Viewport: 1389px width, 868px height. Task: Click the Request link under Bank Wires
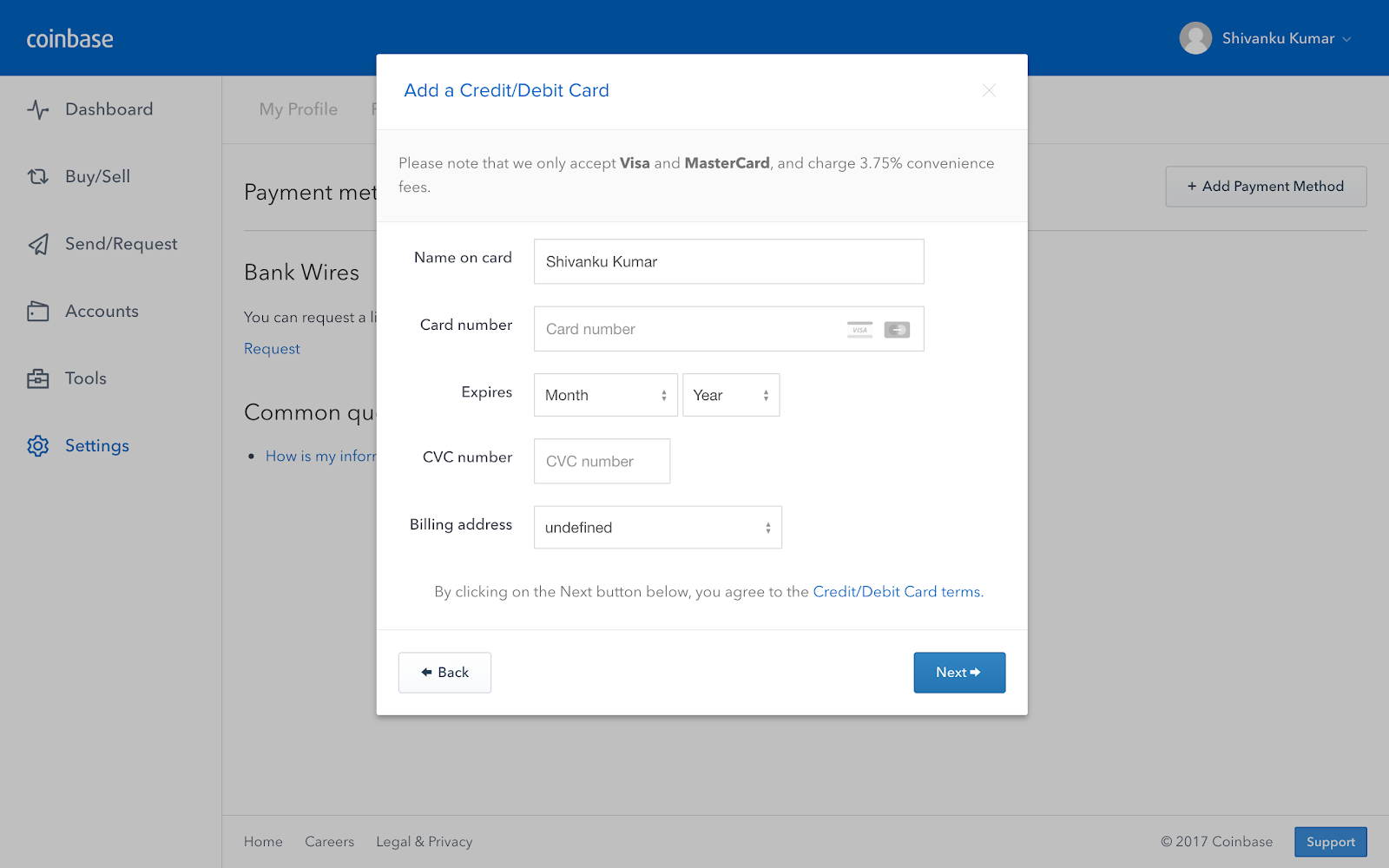pos(272,349)
